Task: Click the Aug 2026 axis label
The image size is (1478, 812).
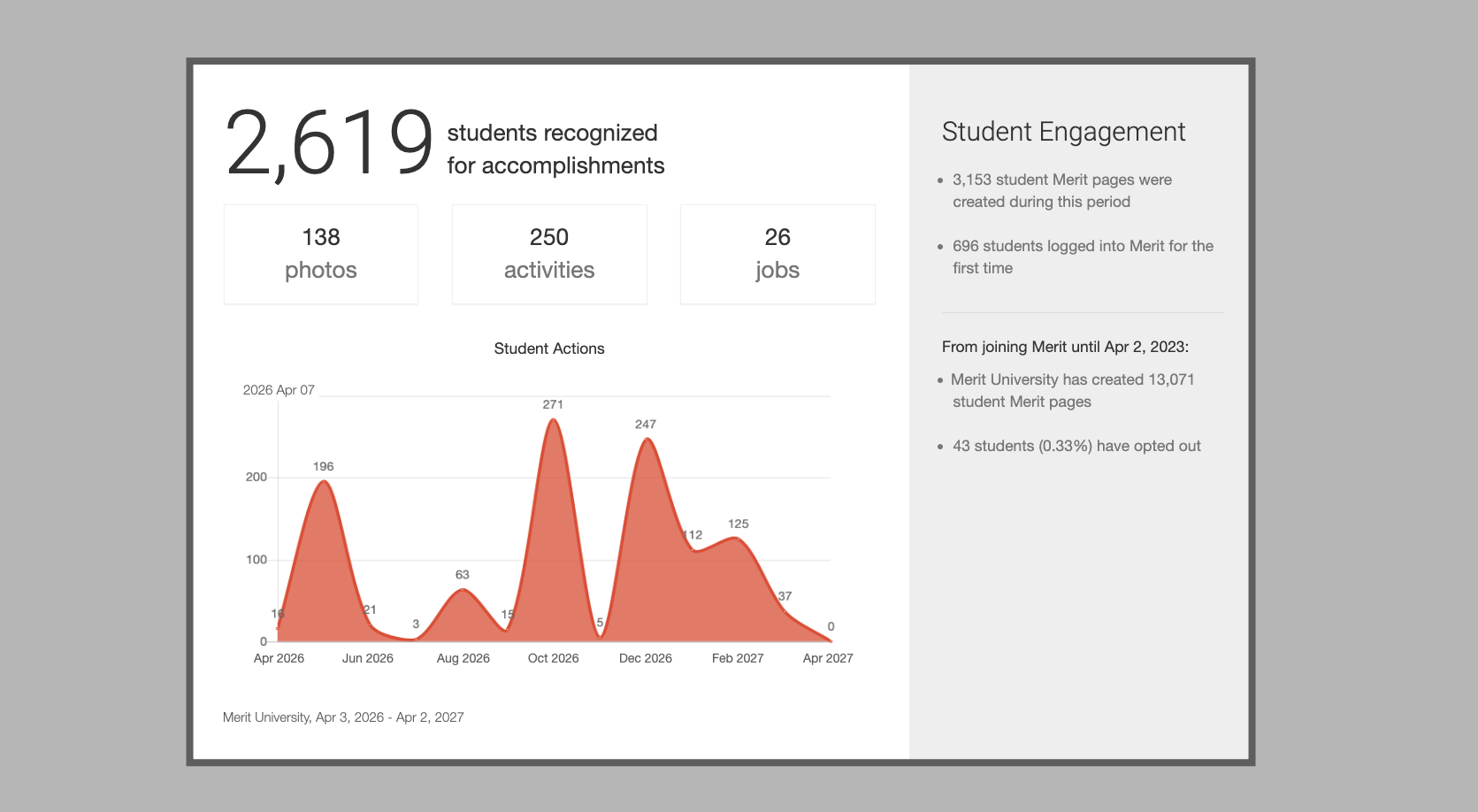Action: (x=463, y=658)
